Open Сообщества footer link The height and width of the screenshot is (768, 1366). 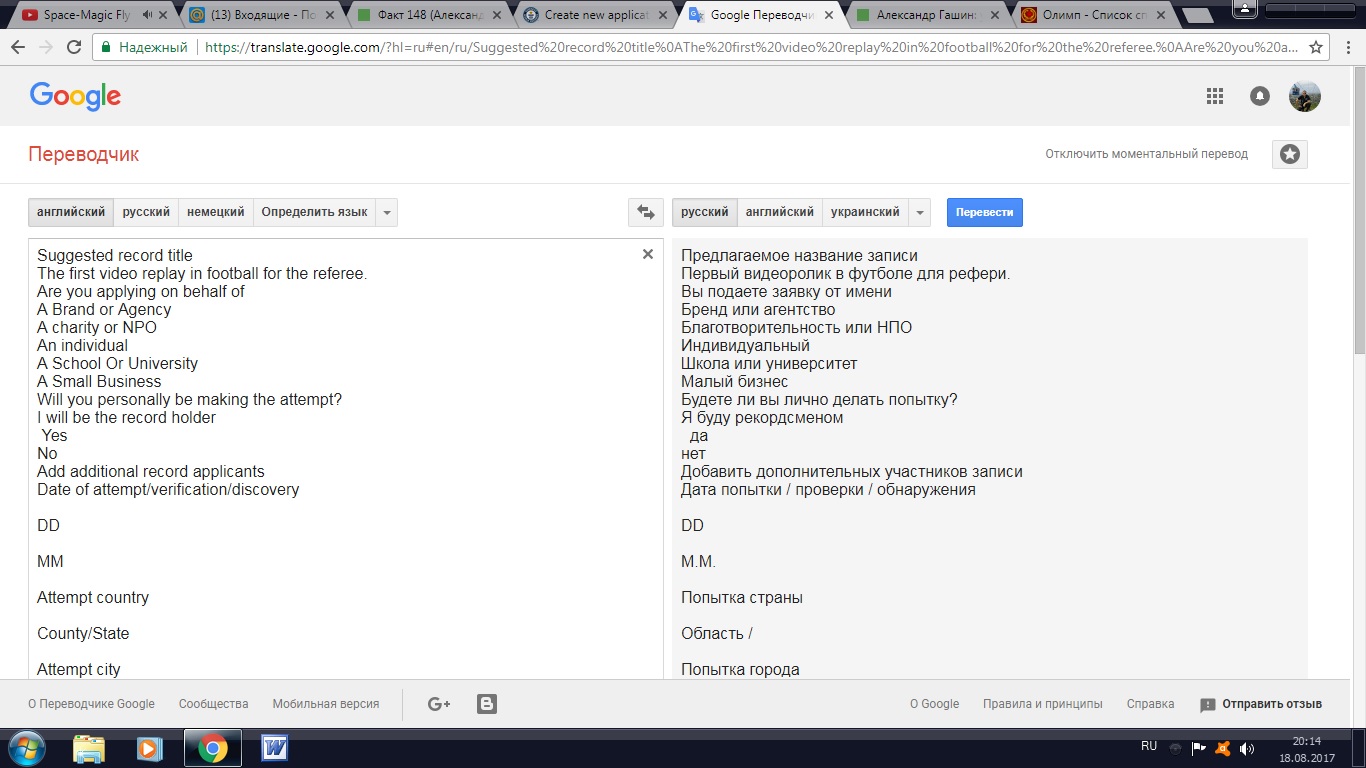[x=214, y=704]
